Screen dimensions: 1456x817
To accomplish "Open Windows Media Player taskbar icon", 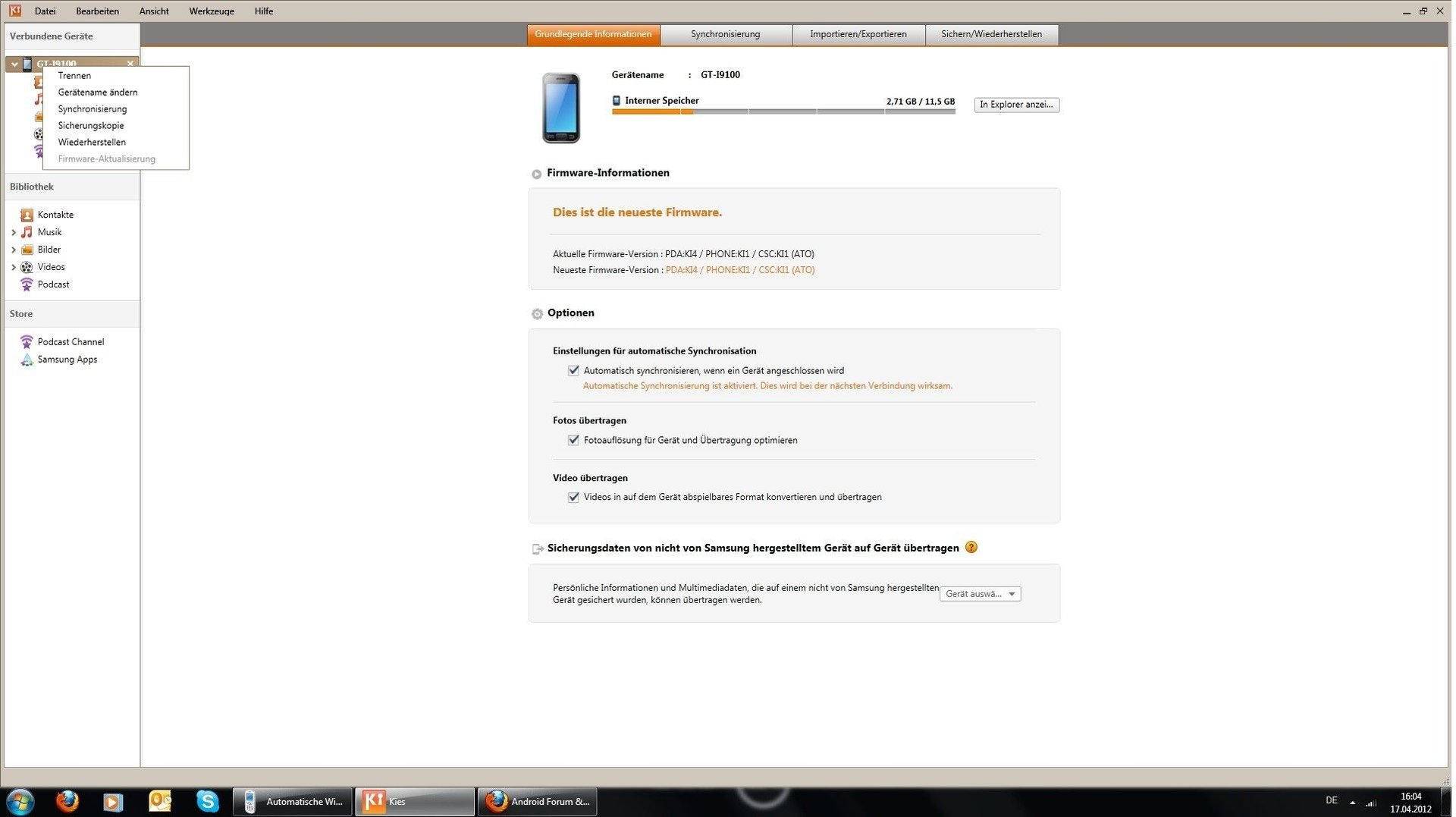I will pos(113,802).
